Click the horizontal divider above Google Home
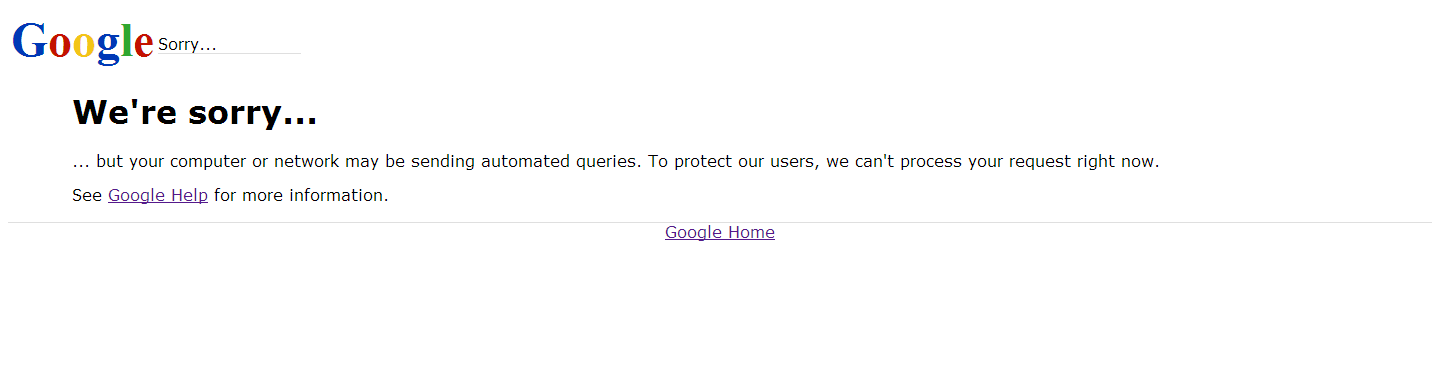Screen dimensions: 1439x375 (720, 222)
